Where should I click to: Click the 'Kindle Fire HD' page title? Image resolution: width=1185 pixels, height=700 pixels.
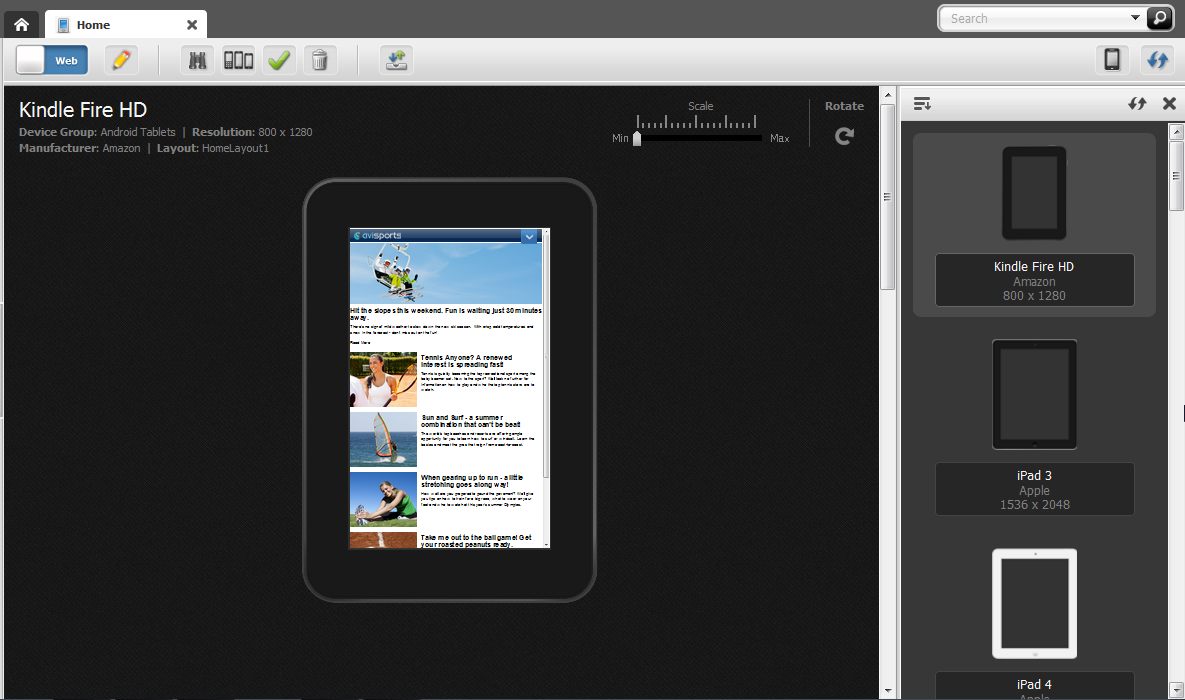click(83, 110)
